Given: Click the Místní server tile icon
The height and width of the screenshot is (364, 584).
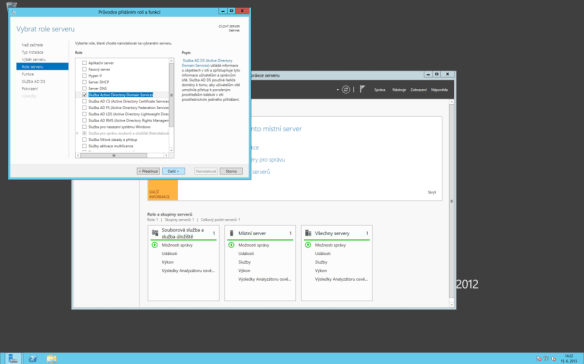Looking at the screenshot, I should [231, 233].
